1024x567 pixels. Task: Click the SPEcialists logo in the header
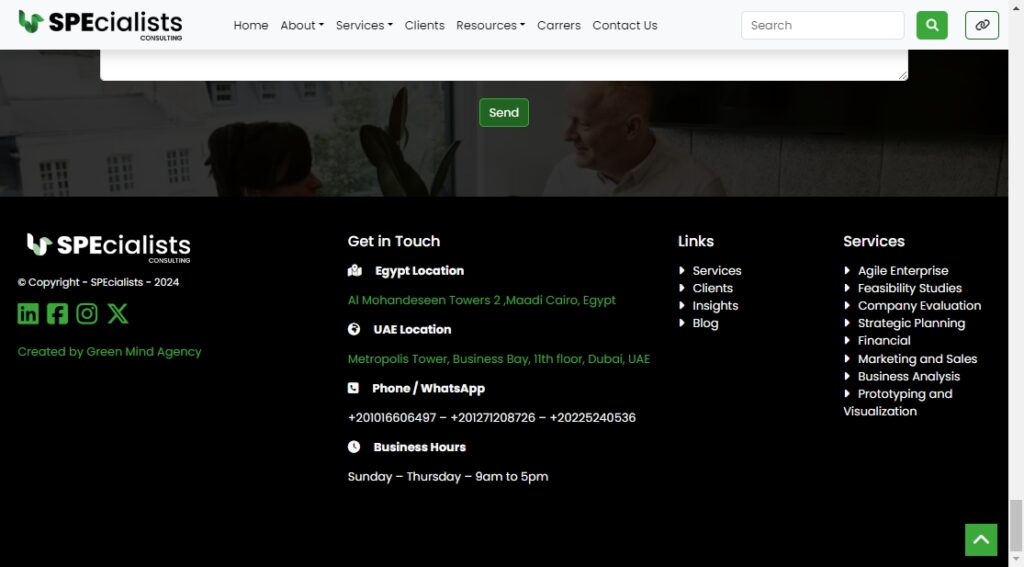pos(101,25)
